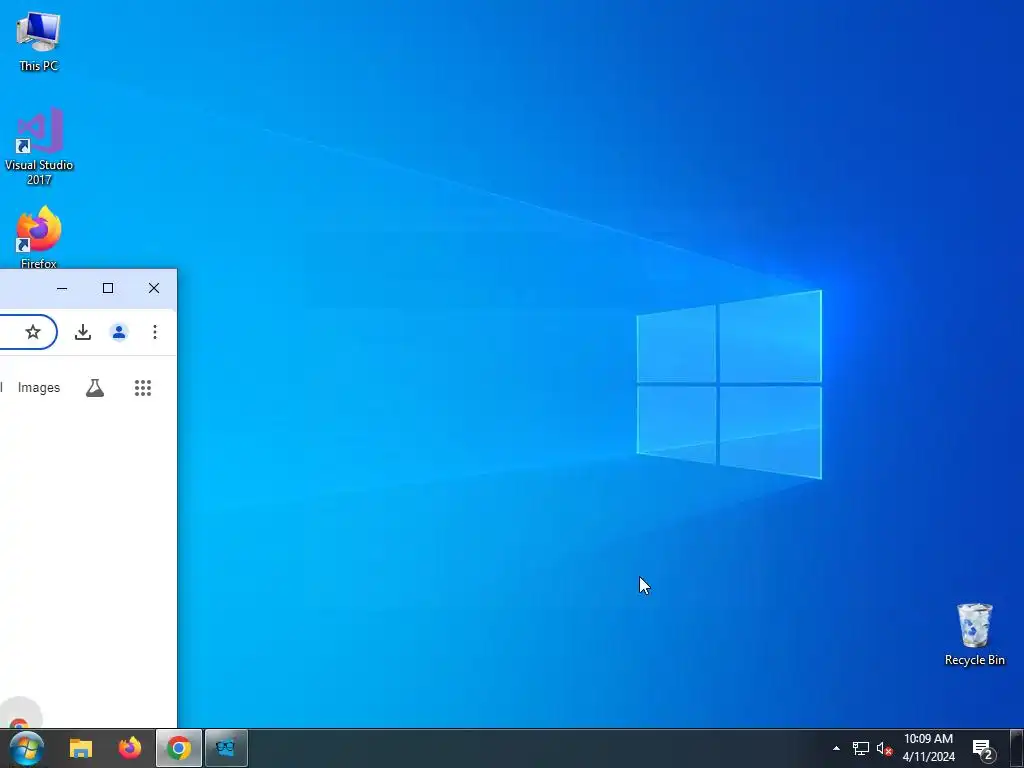This screenshot has height=768, width=1024.
Task: Open the Google apps grid
Action: coord(143,387)
